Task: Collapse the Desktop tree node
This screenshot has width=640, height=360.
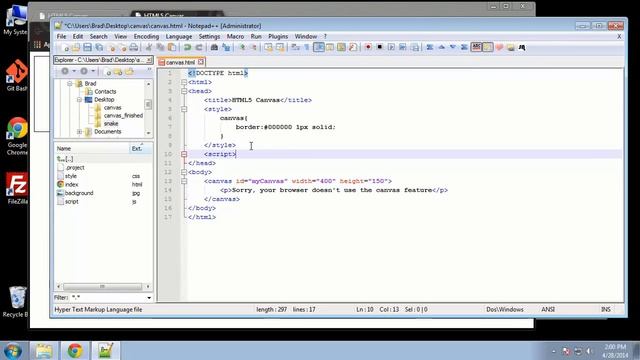Action: [80, 100]
